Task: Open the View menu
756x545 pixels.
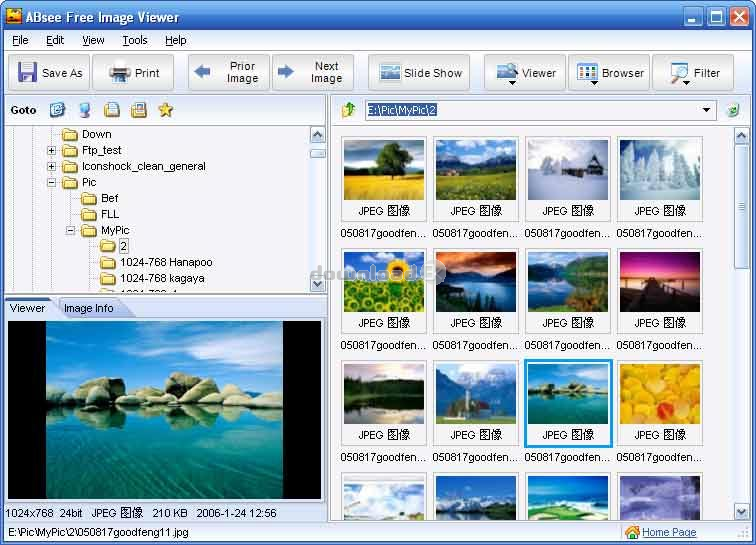Action: [x=93, y=41]
